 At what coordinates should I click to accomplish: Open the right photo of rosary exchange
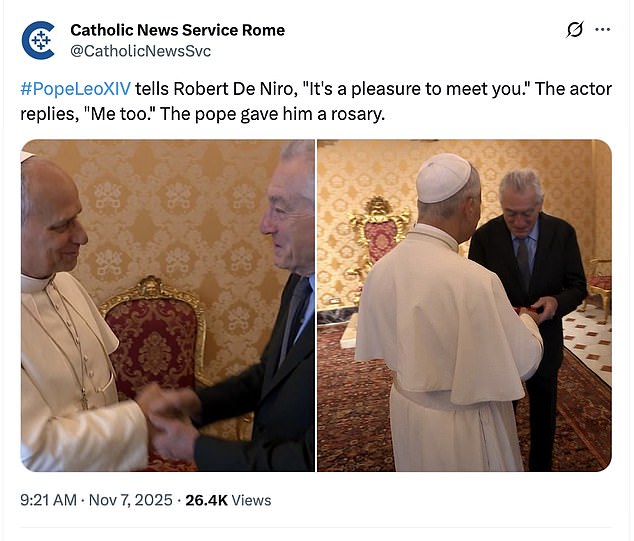click(464, 305)
